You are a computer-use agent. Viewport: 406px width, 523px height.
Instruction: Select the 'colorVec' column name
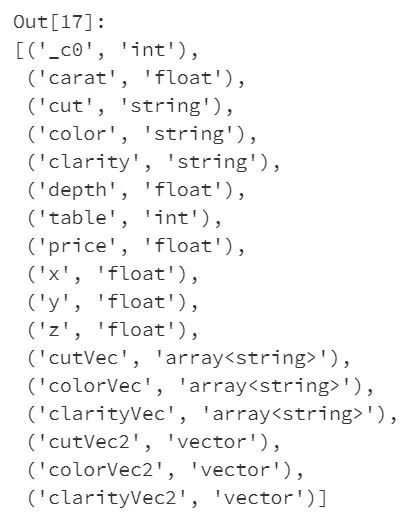point(95,386)
